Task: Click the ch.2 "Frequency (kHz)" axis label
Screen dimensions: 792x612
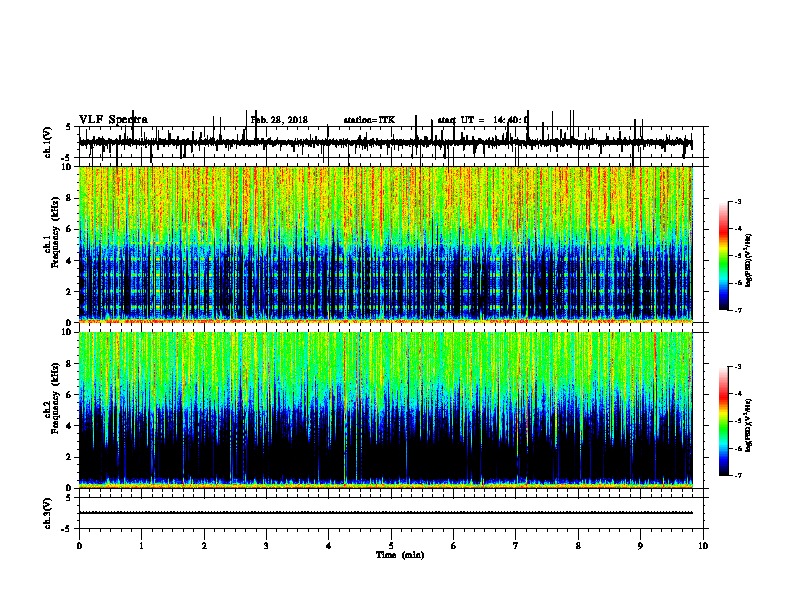Action: click(x=55, y=398)
